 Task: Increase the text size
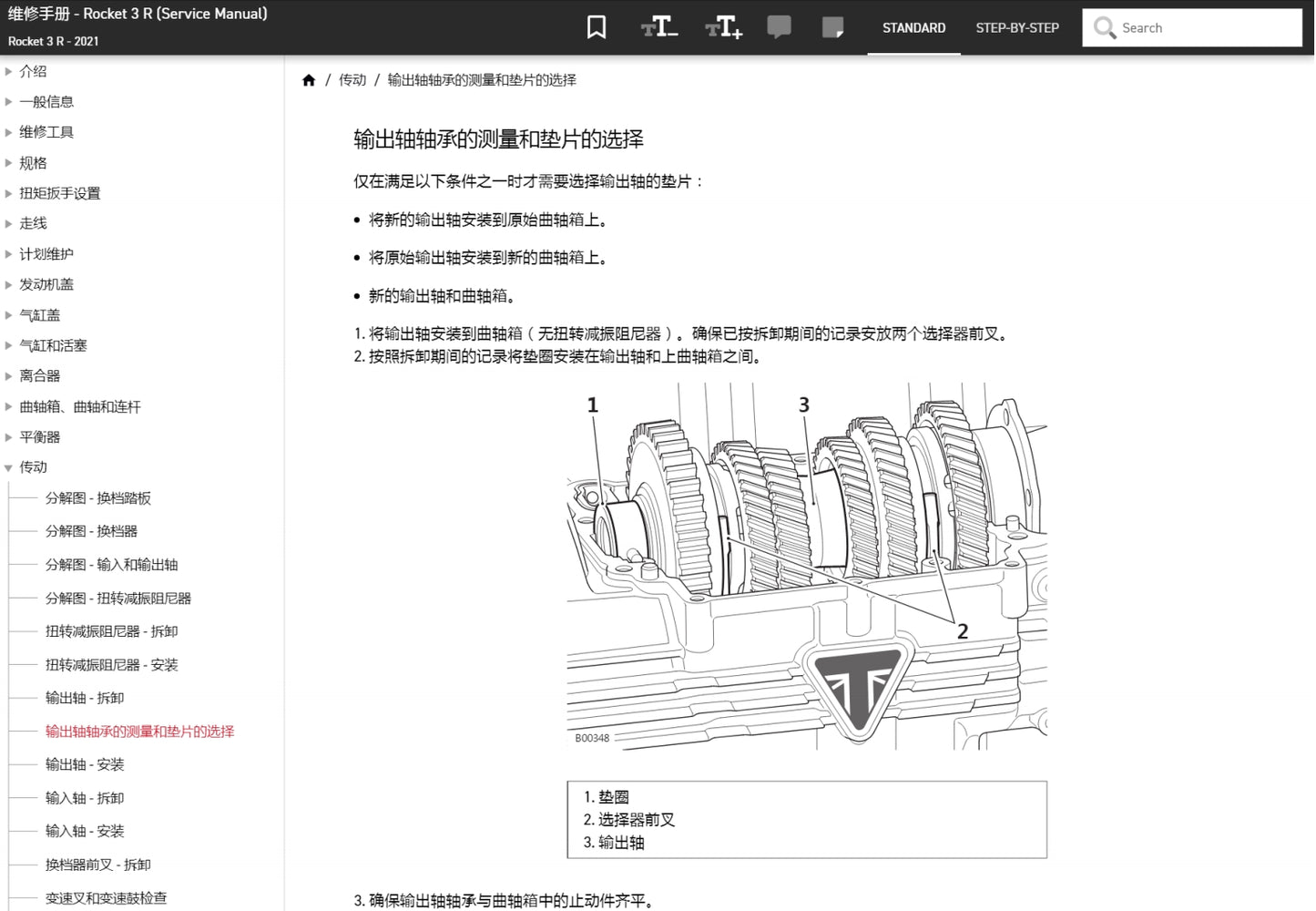pyautogui.click(x=722, y=27)
